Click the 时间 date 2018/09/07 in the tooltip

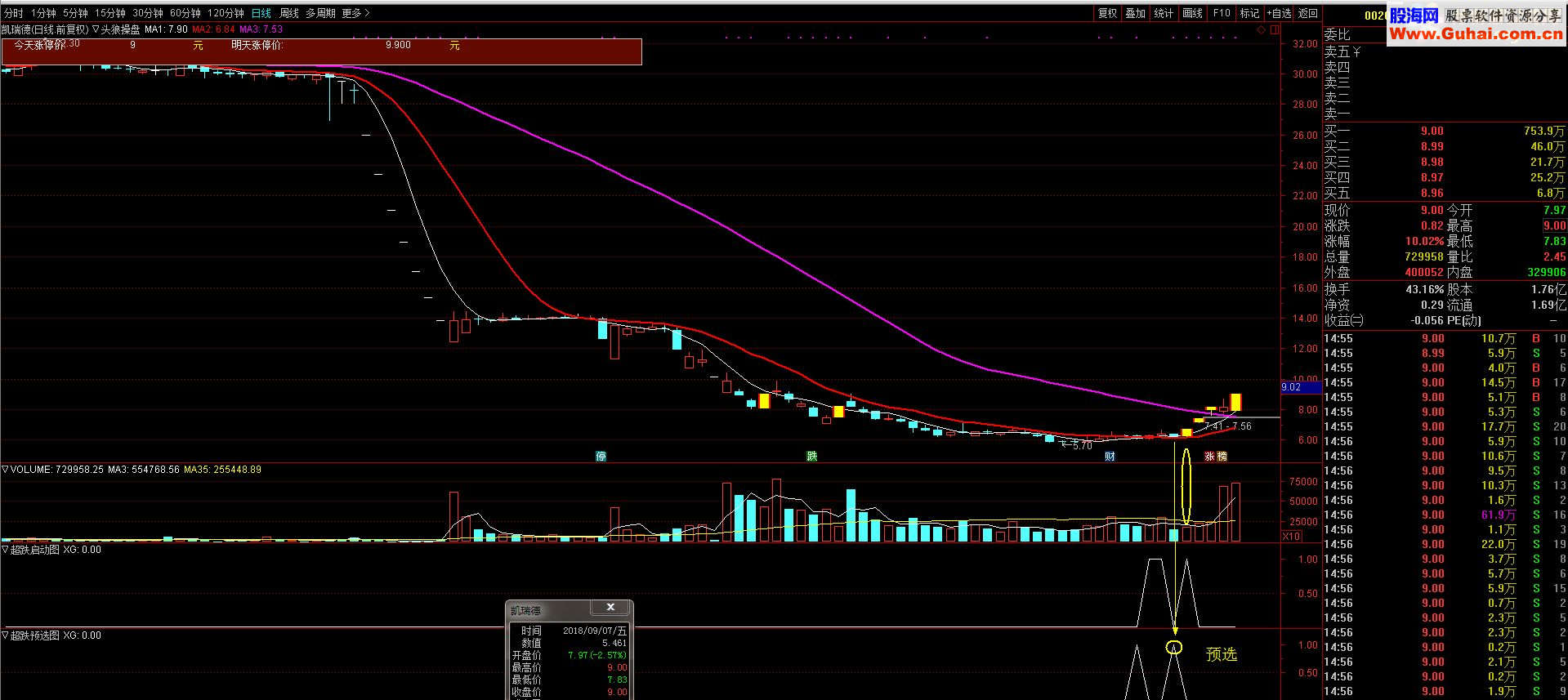[594, 631]
